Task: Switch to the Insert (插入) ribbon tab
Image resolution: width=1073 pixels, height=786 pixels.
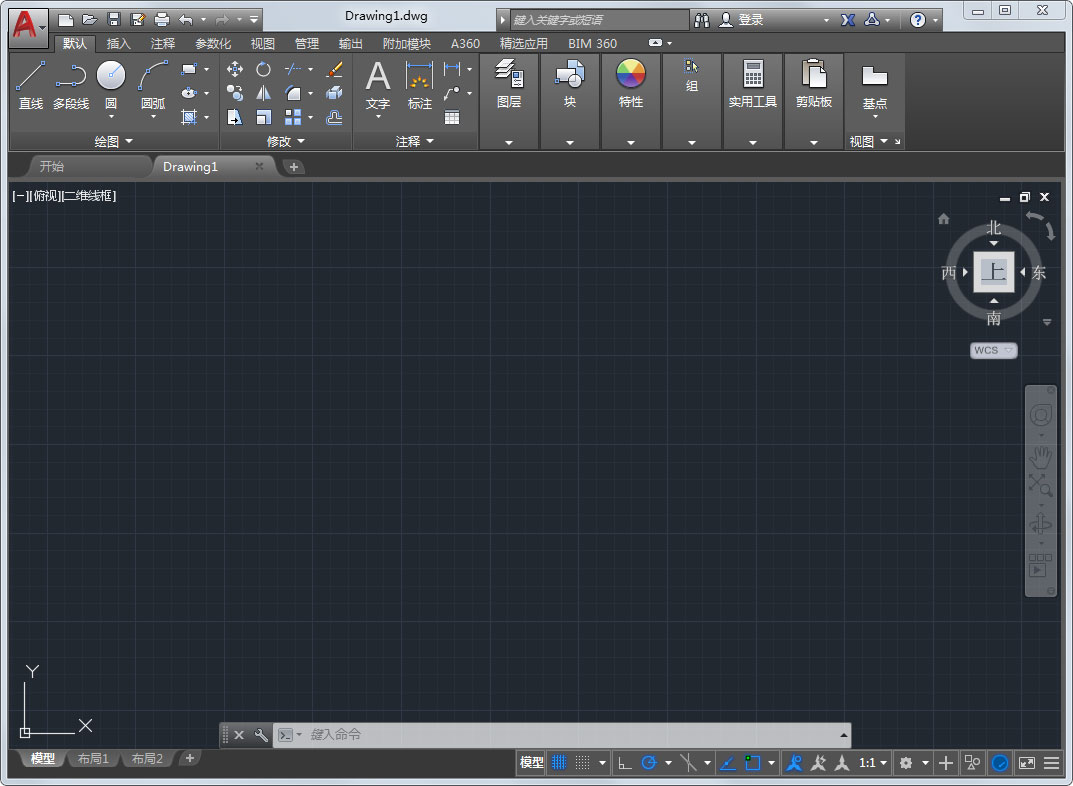Action: coord(117,43)
